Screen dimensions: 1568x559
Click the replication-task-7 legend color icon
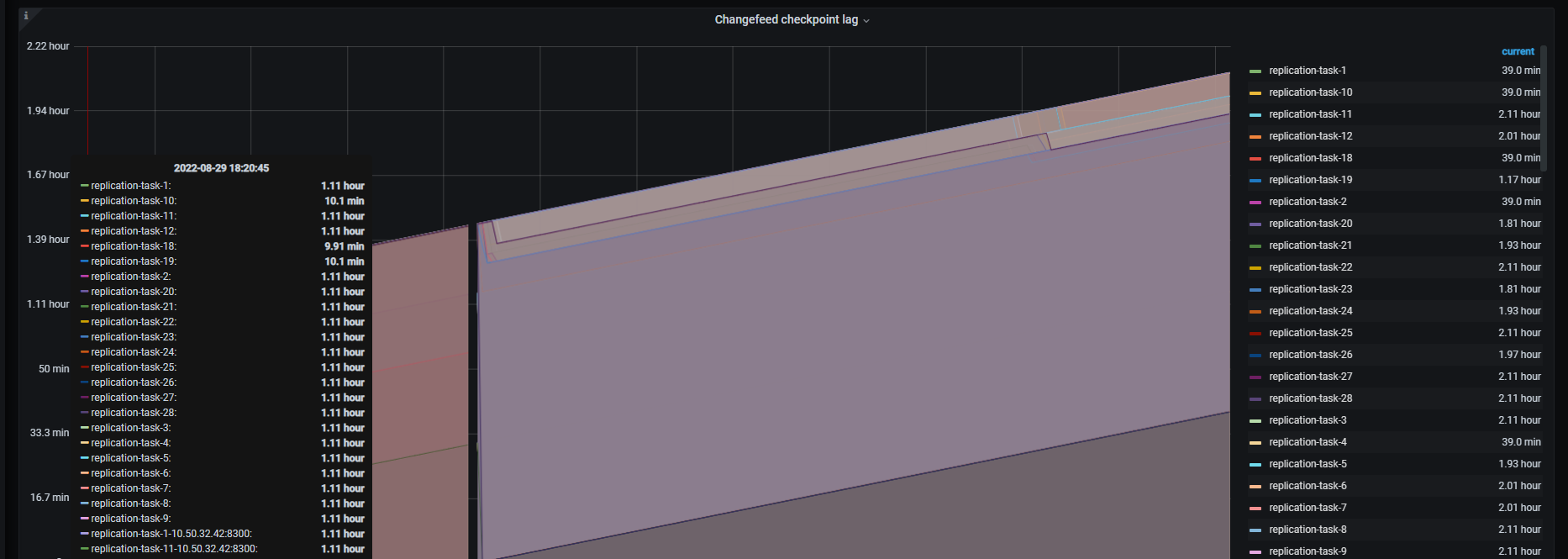(1255, 509)
